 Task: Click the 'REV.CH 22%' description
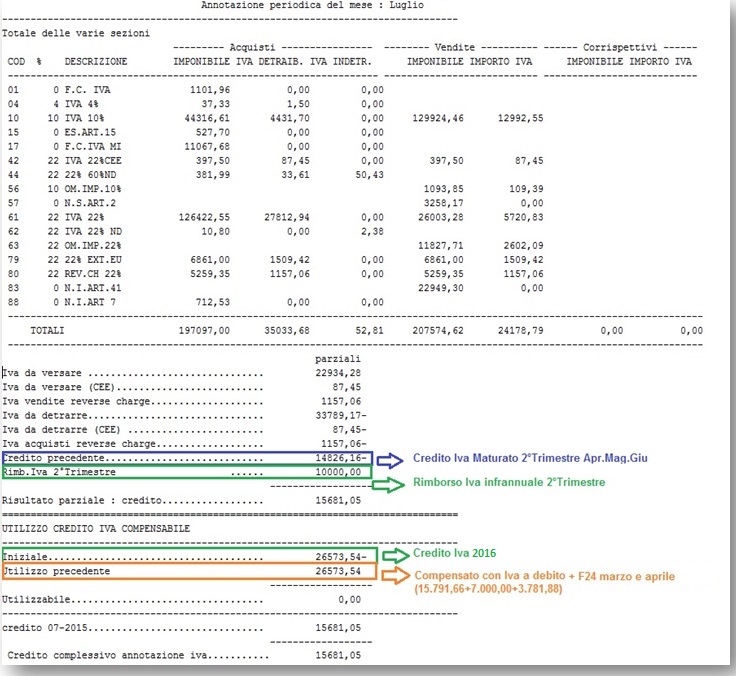coord(93,274)
